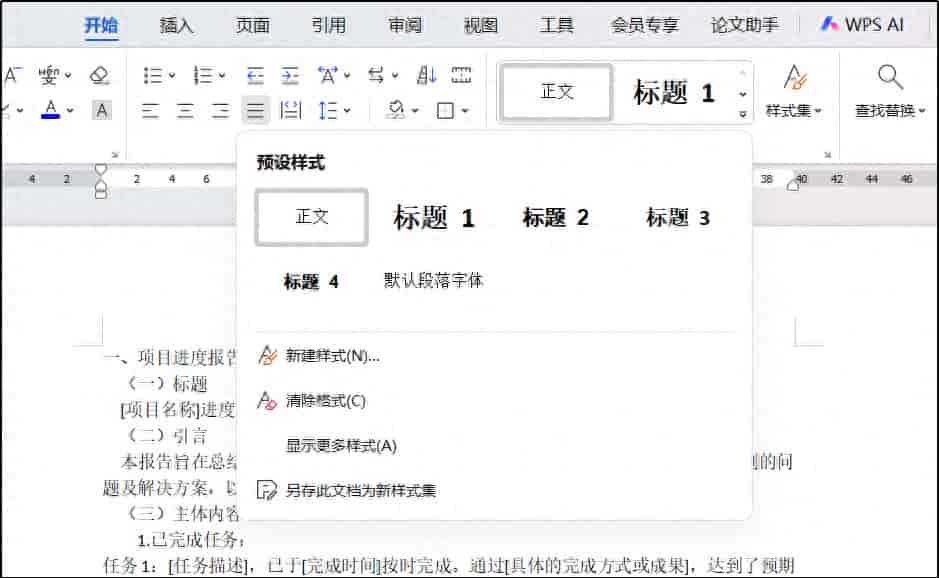
Task: Click the bulleted list icon
Action: point(153,75)
